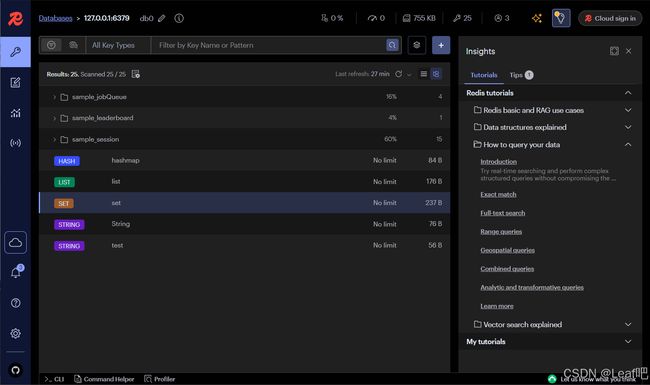Click the 755 KB memory statistic
Image resolution: width=650 pixels, height=385 pixels.
coord(419,18)
